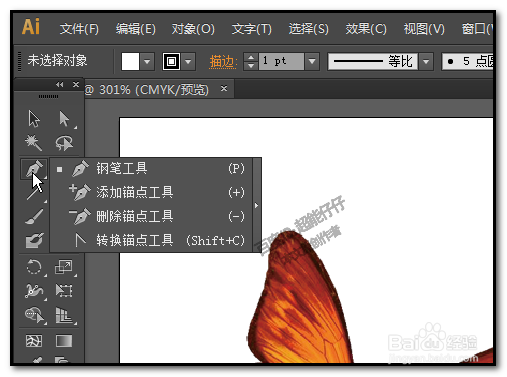This screenshot has height=377, width=507.
Task: Select the Selection tool (black arrow)
Action: 34,119
